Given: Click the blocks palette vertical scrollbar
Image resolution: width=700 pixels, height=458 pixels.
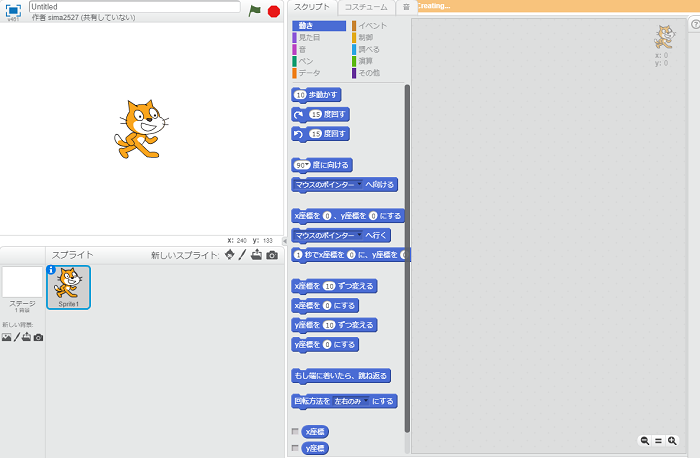Looking at the screenshot, I should point(407,259).
